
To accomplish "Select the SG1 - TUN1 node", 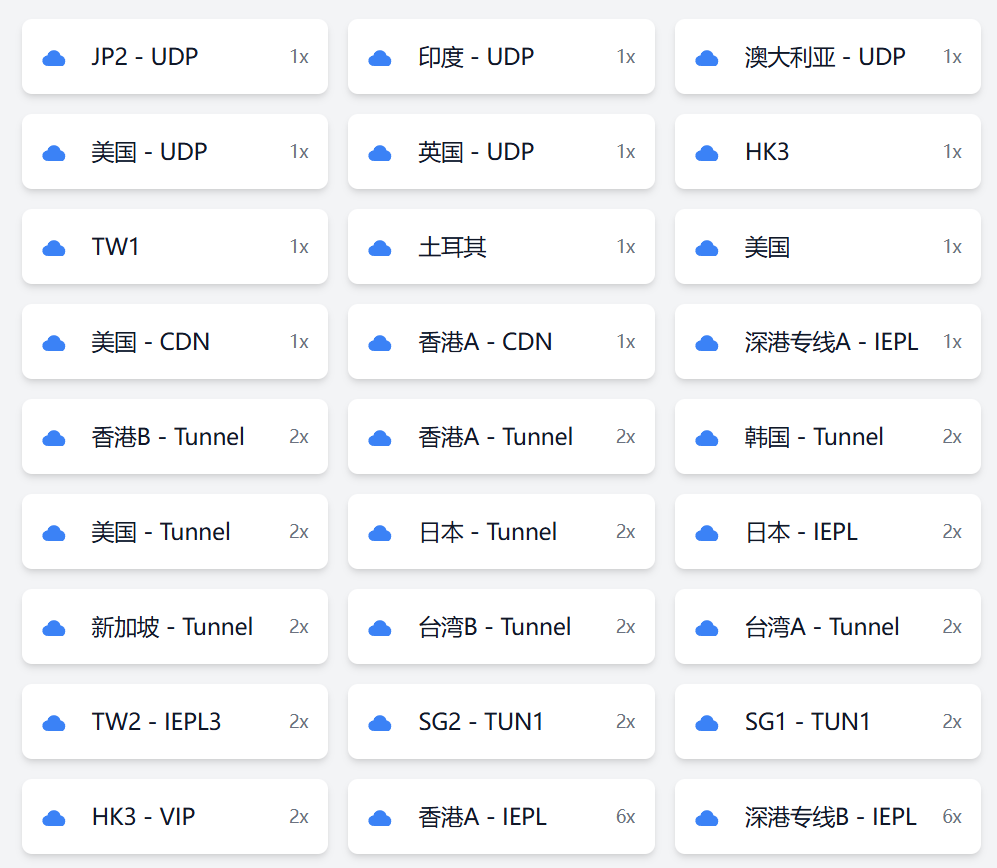I will click(827, 722).
